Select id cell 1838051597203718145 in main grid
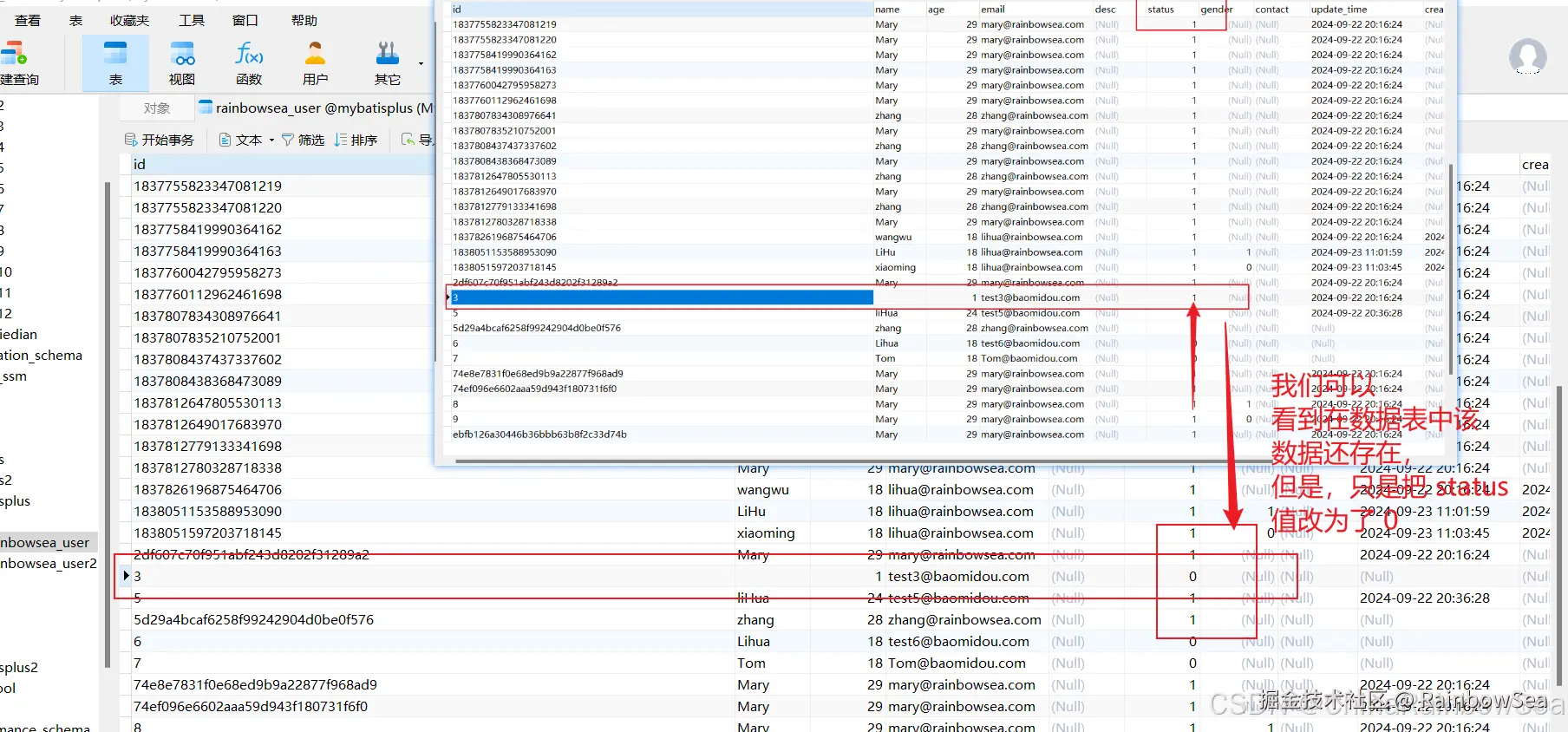 tap(207, 533)
